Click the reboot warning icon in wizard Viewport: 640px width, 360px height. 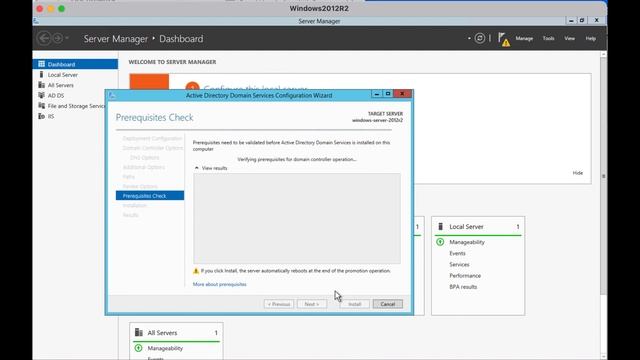pyautogui.click(x=196, y=271)
